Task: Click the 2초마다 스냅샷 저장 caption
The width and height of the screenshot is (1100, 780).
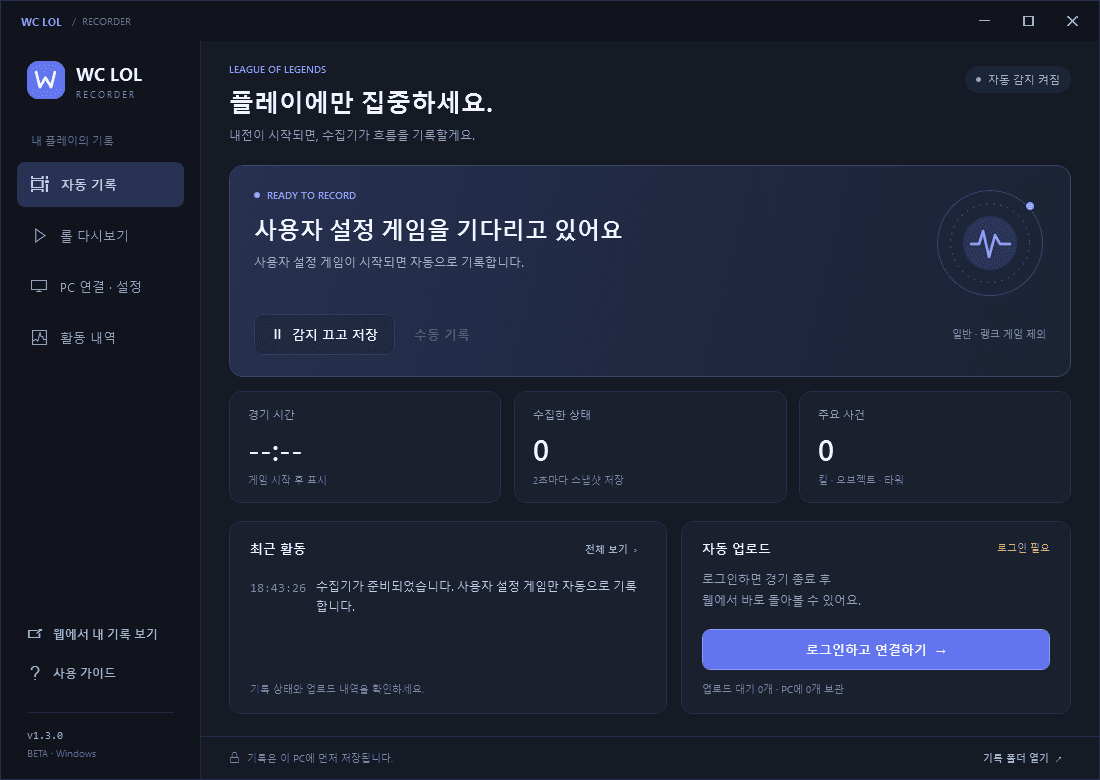Action: point(578,480)
